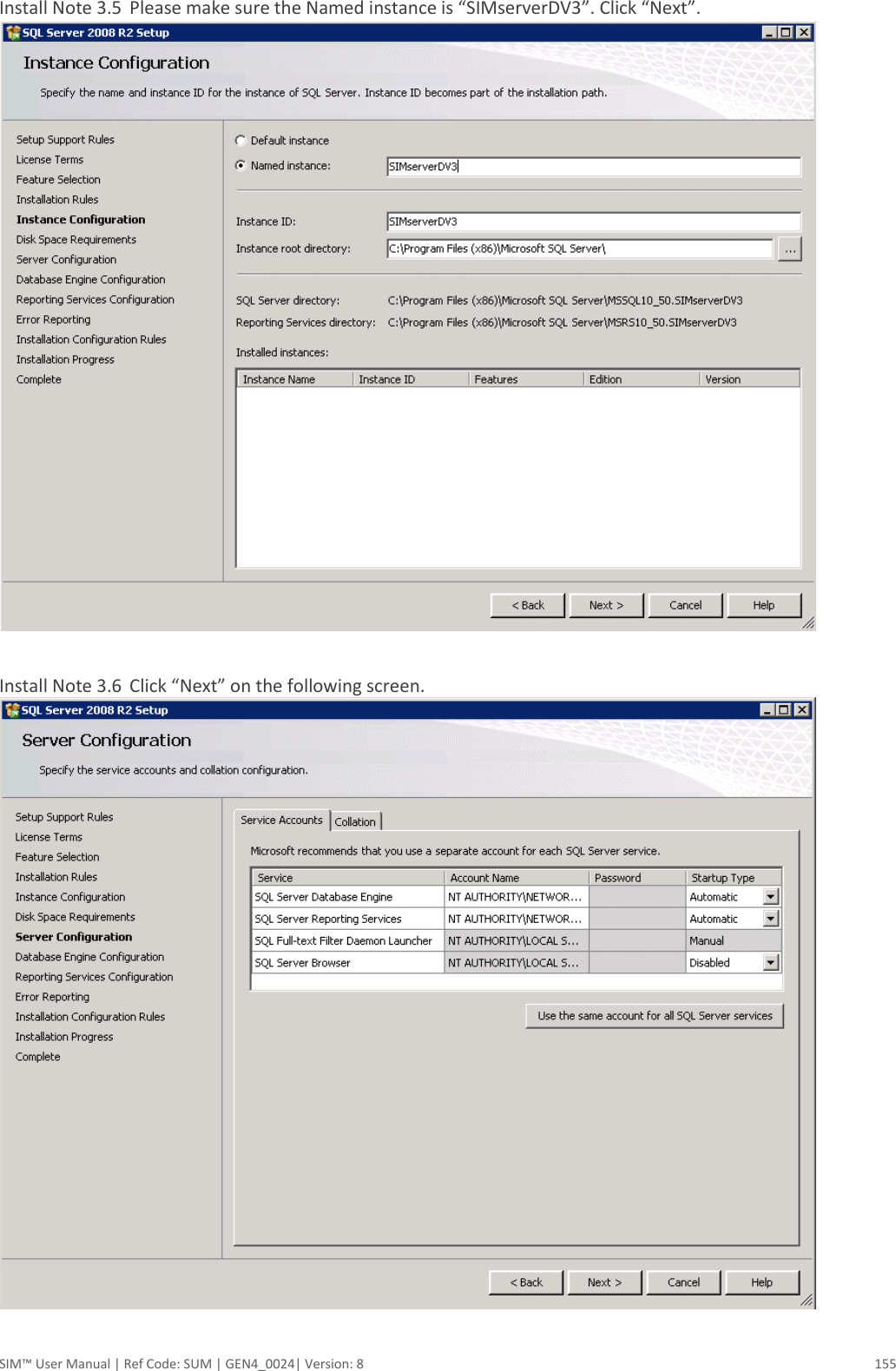
Task: Click Next in Server Configuration window
Action: 604,1282
